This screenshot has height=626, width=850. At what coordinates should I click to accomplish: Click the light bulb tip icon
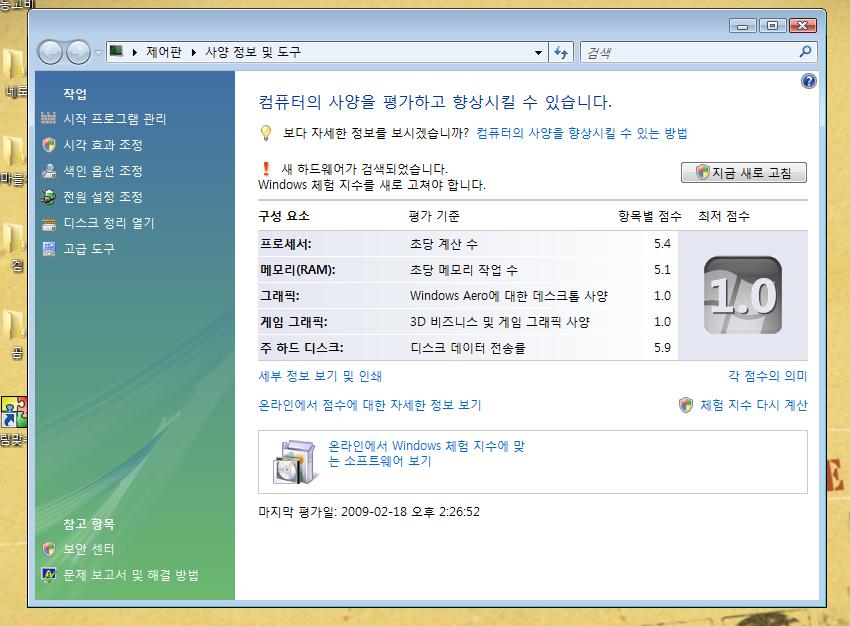coord(266,133)
